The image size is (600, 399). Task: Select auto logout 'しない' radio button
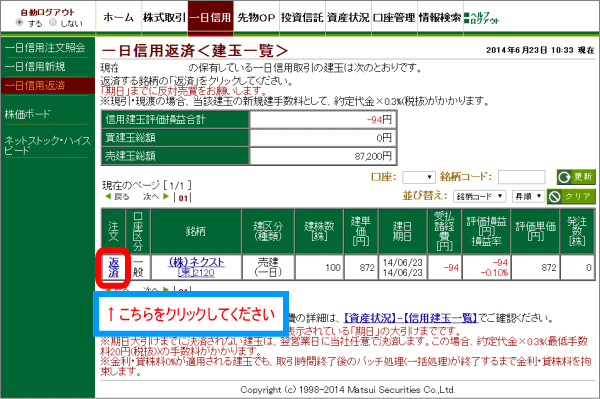52,23
